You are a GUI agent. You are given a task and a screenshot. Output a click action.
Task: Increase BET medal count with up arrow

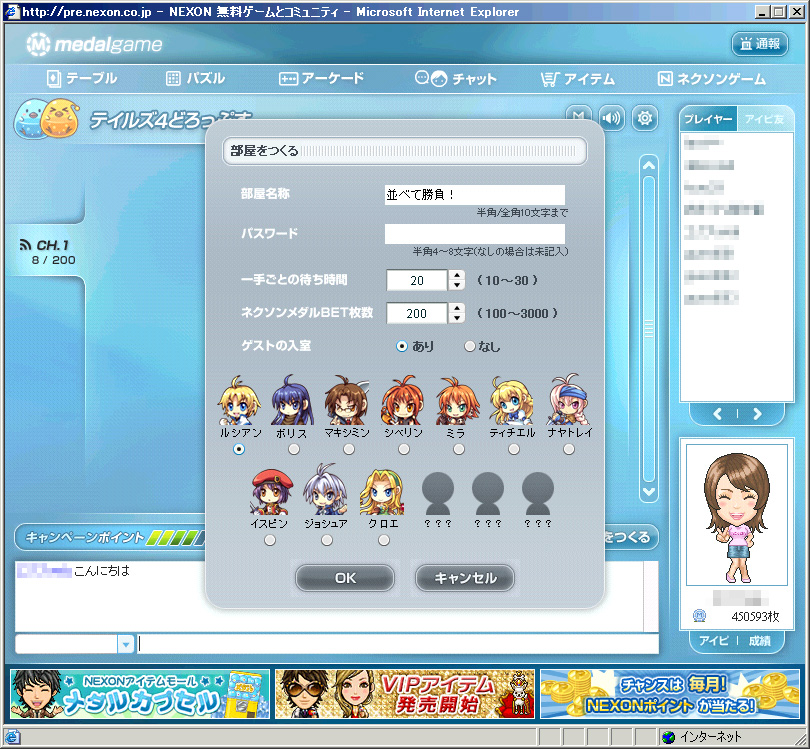(457, 308)
